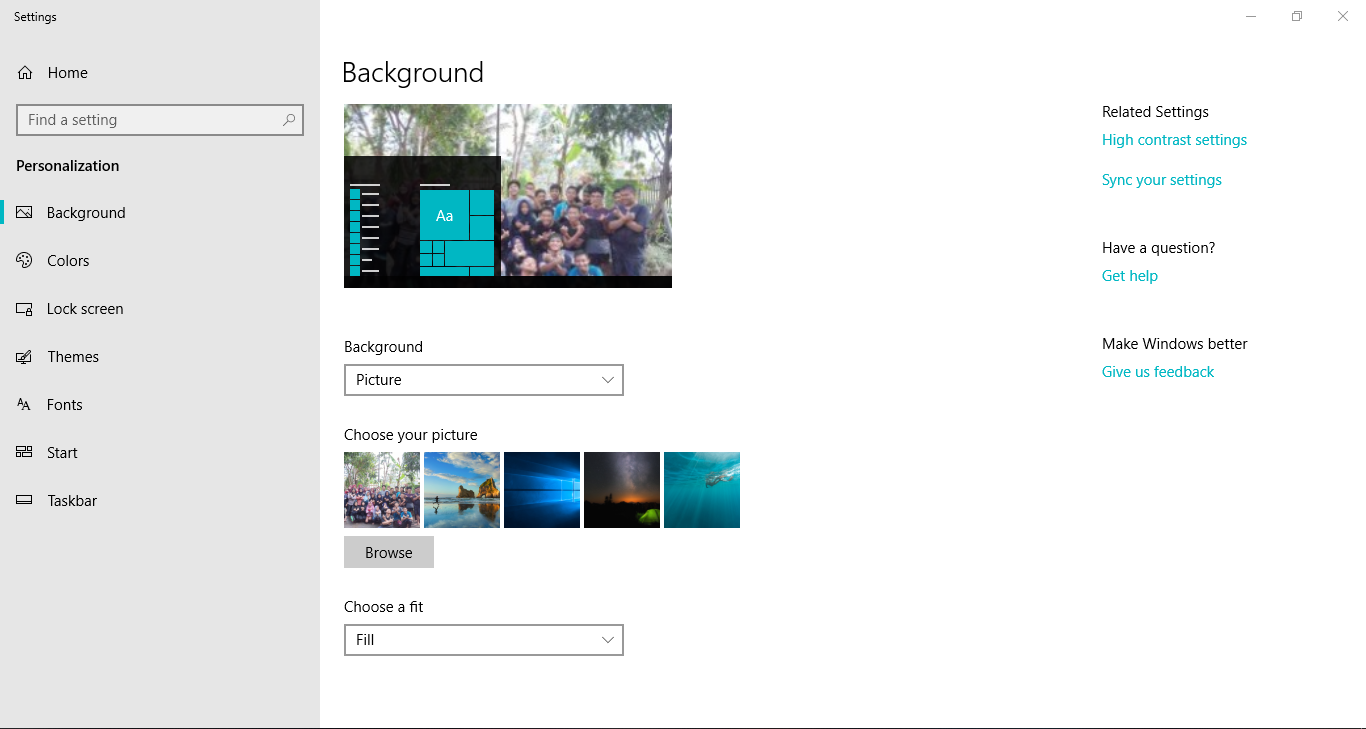Screen dimensions: 1366x729
Task: Click the Related Settings heading
Action: [x=1155, y=112]
